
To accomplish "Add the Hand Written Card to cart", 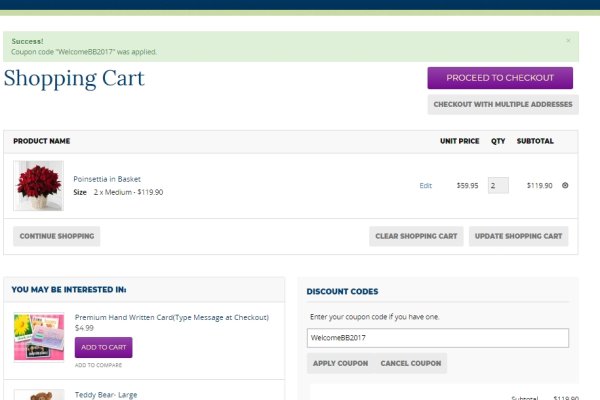I will coord(103,347).
